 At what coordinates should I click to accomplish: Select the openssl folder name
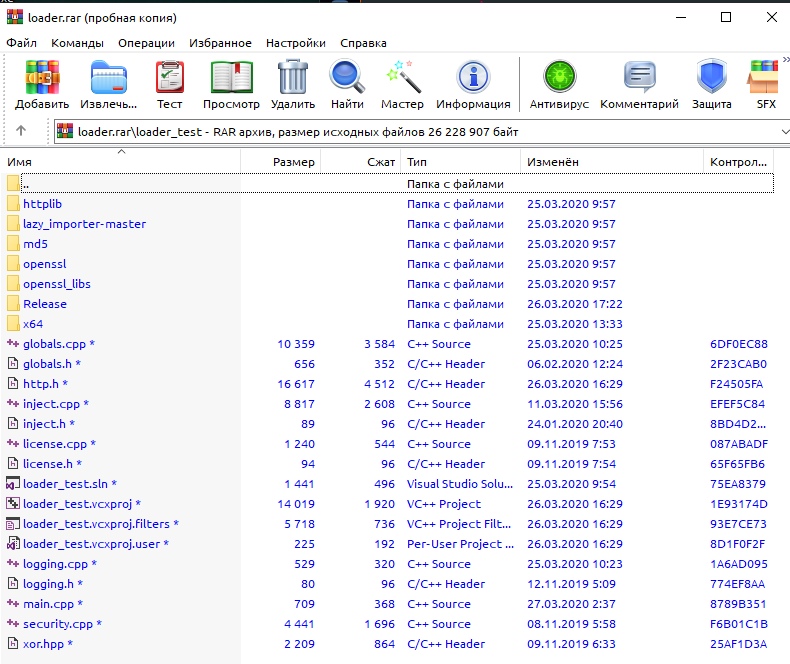click(45, 264)
